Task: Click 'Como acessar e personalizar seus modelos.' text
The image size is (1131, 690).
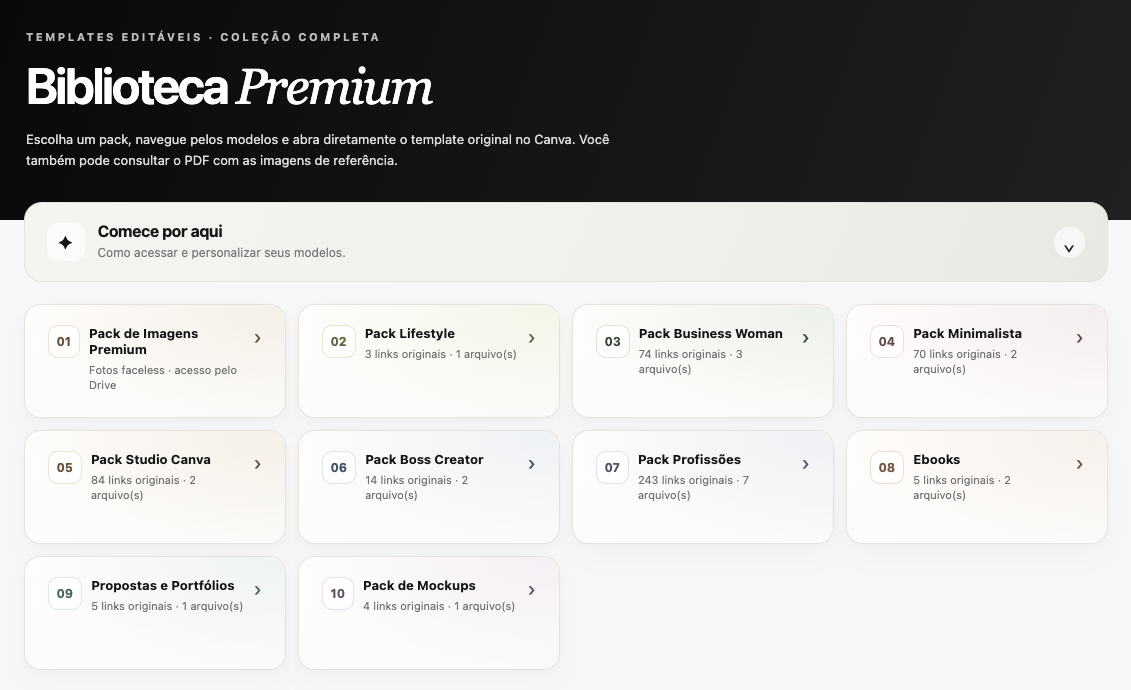Action: click(x=221, y=253)
